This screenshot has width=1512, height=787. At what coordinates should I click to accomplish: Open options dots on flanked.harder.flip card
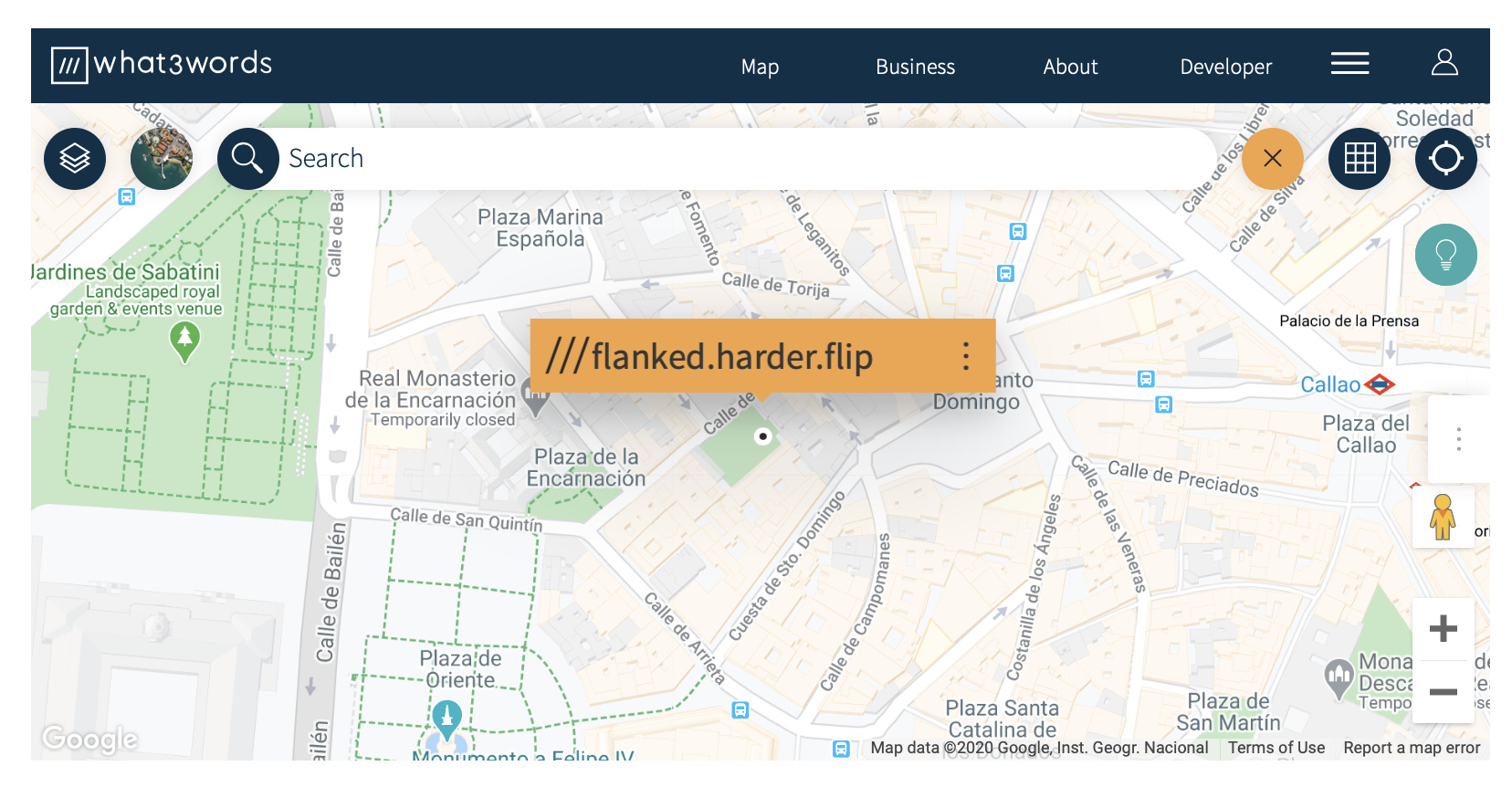[x=965, y=356]
